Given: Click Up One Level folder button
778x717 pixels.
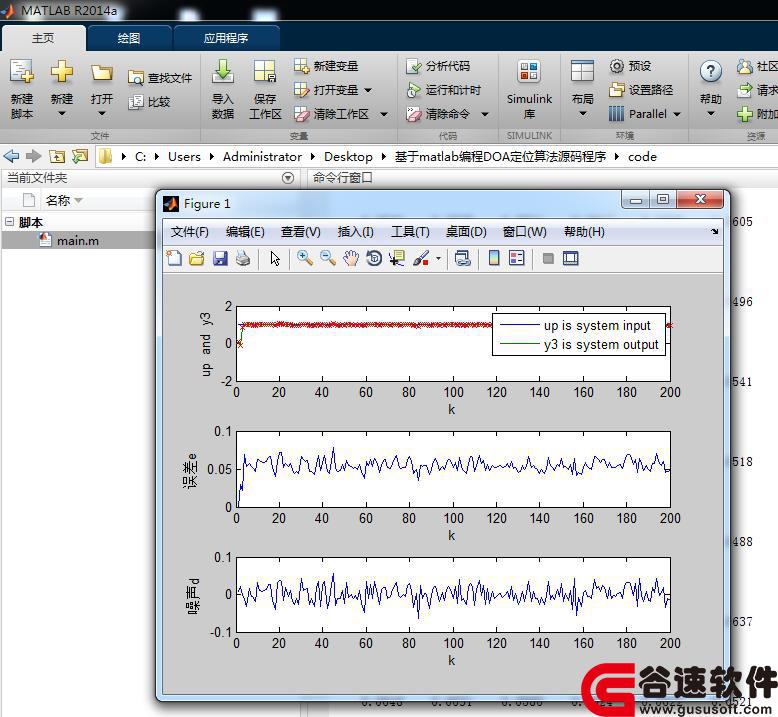Looking at the screenshot, I should coord(57,156).
